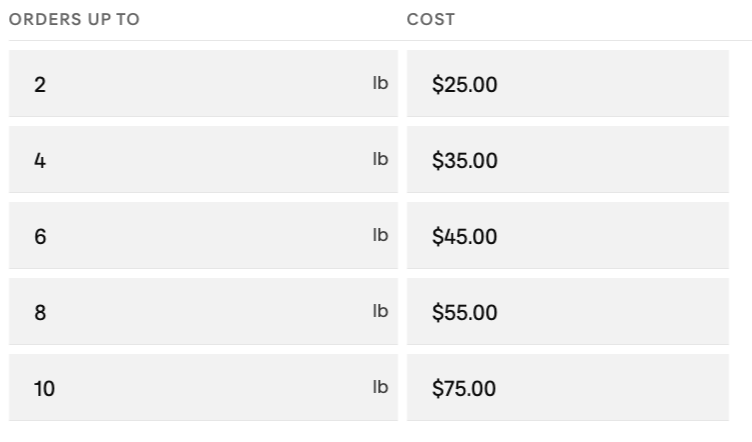The height and width of the screenshot is (442, 752).
Task: Click the 2 lb weight limit field
Action: click(203, 83)
